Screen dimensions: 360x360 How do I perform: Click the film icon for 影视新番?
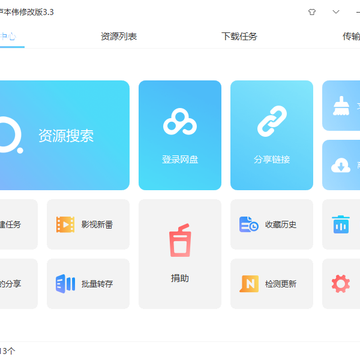pos(65,224)
